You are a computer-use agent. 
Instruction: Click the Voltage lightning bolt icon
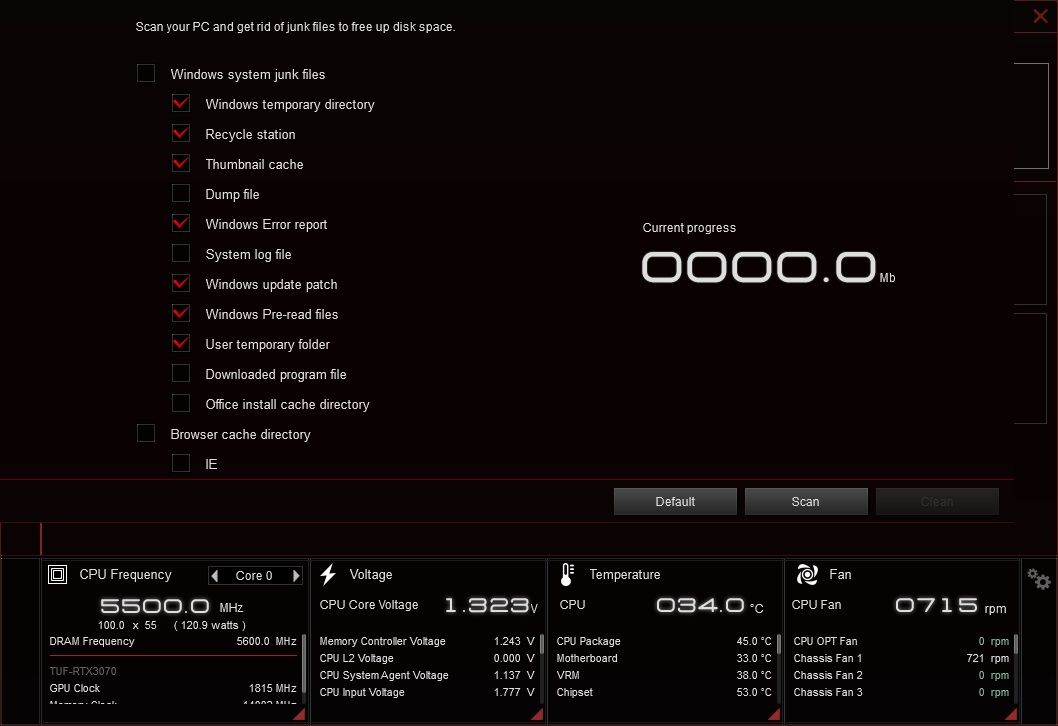click(x=328, y=574)
